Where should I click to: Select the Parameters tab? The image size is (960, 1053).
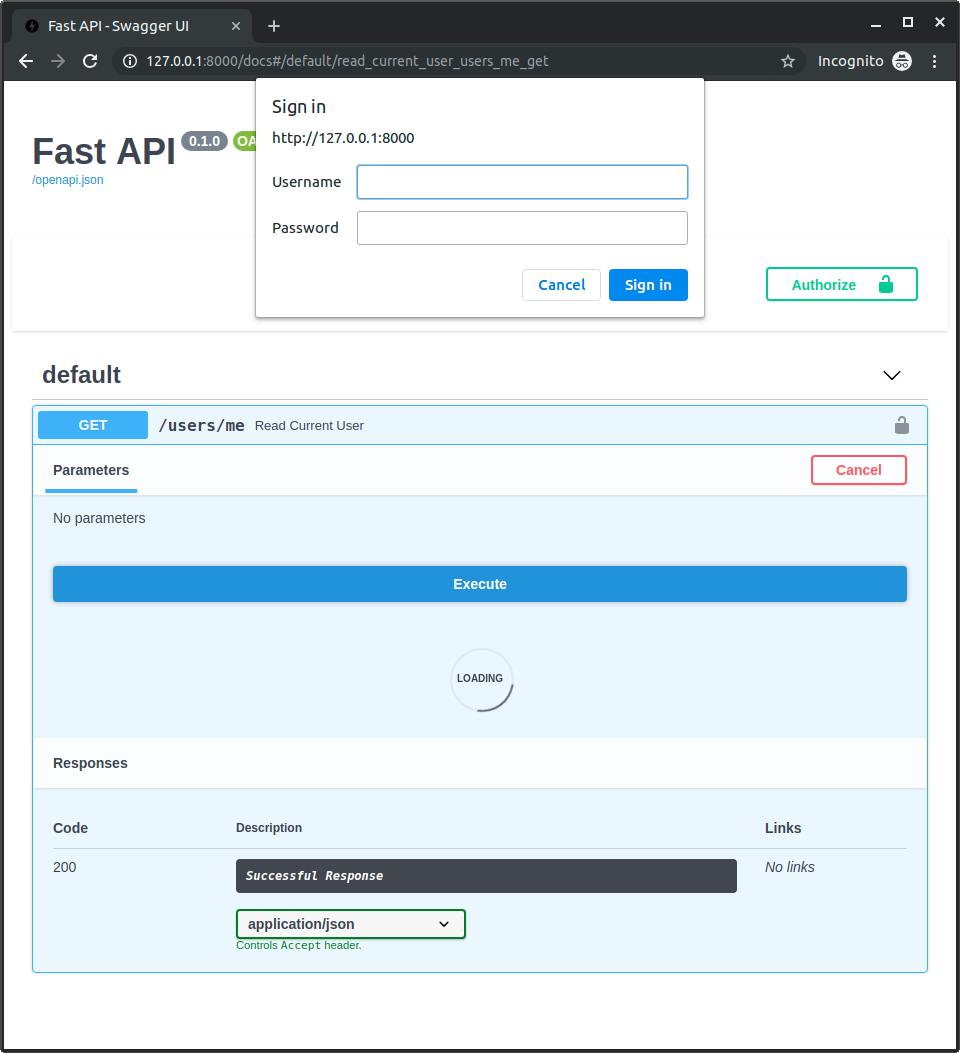(x=91, y=470)
